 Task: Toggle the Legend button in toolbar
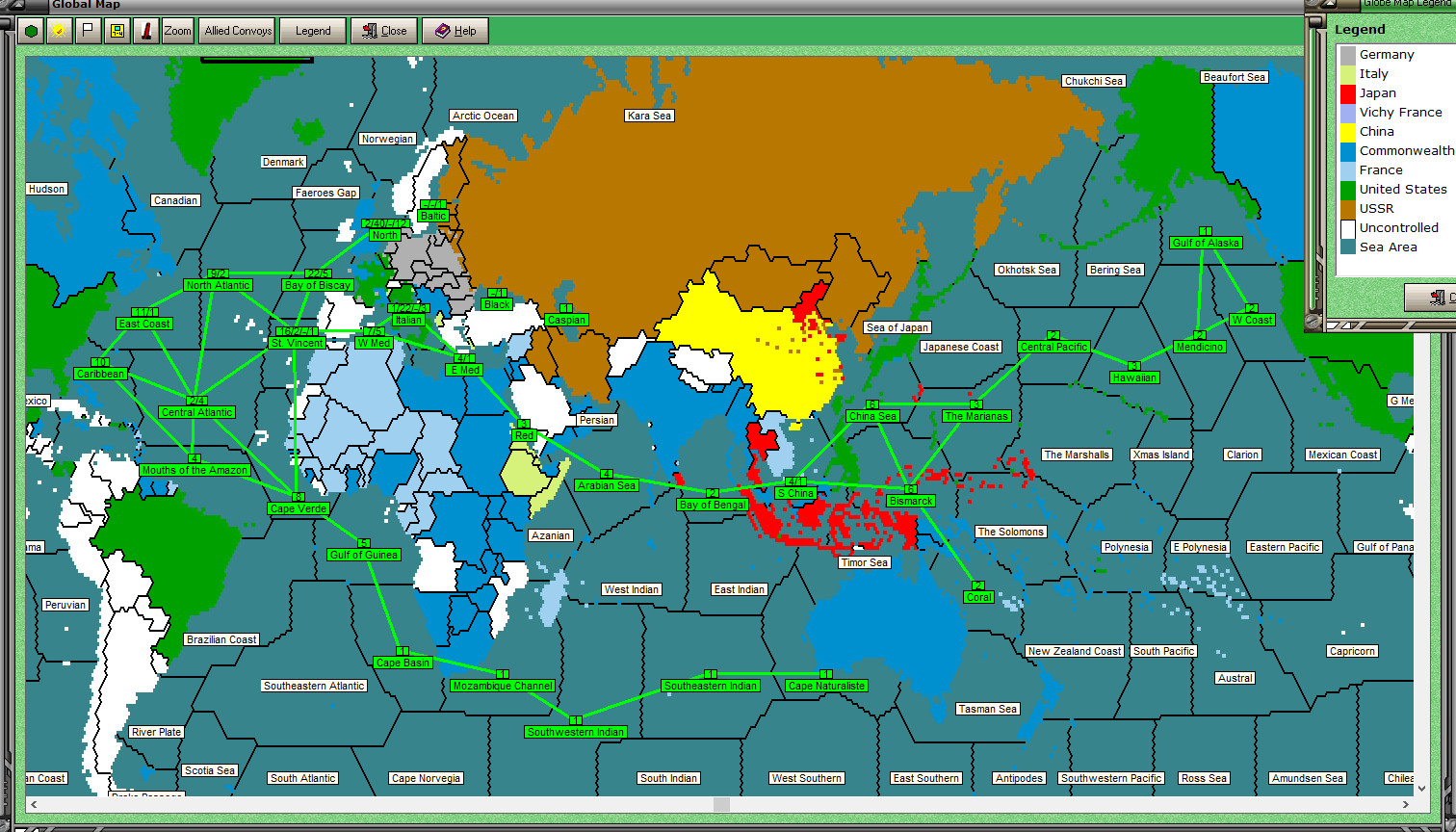(x=313, y=31)
